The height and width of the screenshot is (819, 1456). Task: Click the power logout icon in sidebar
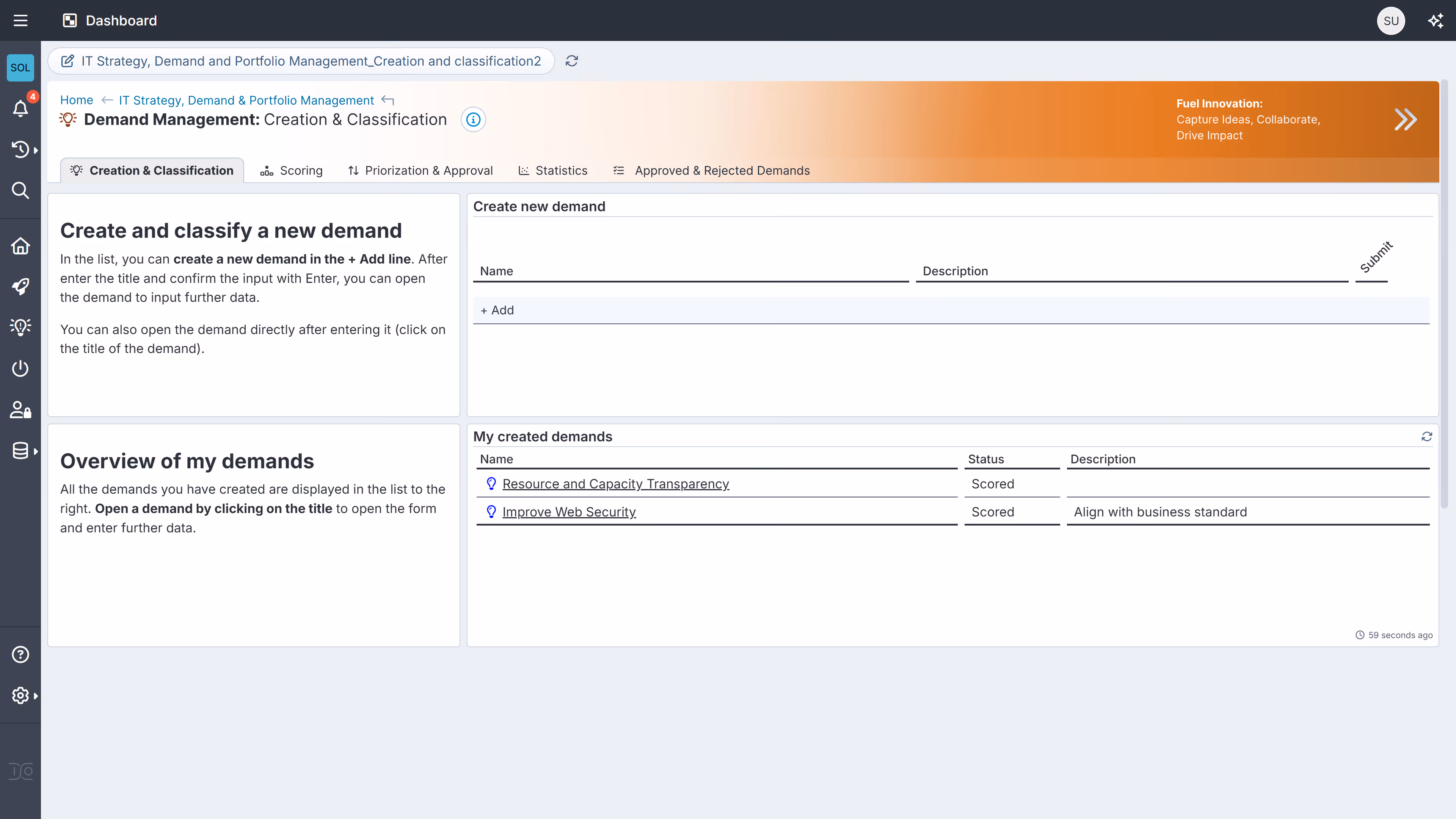click(x=20, y=368)
